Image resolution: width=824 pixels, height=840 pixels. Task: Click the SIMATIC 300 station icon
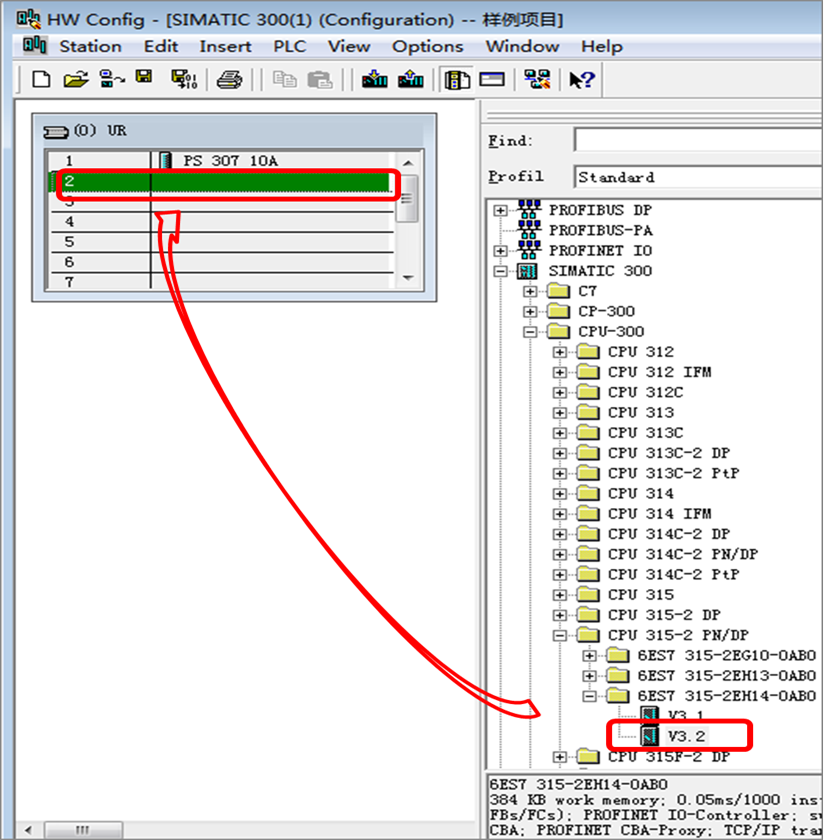[527, 271]
